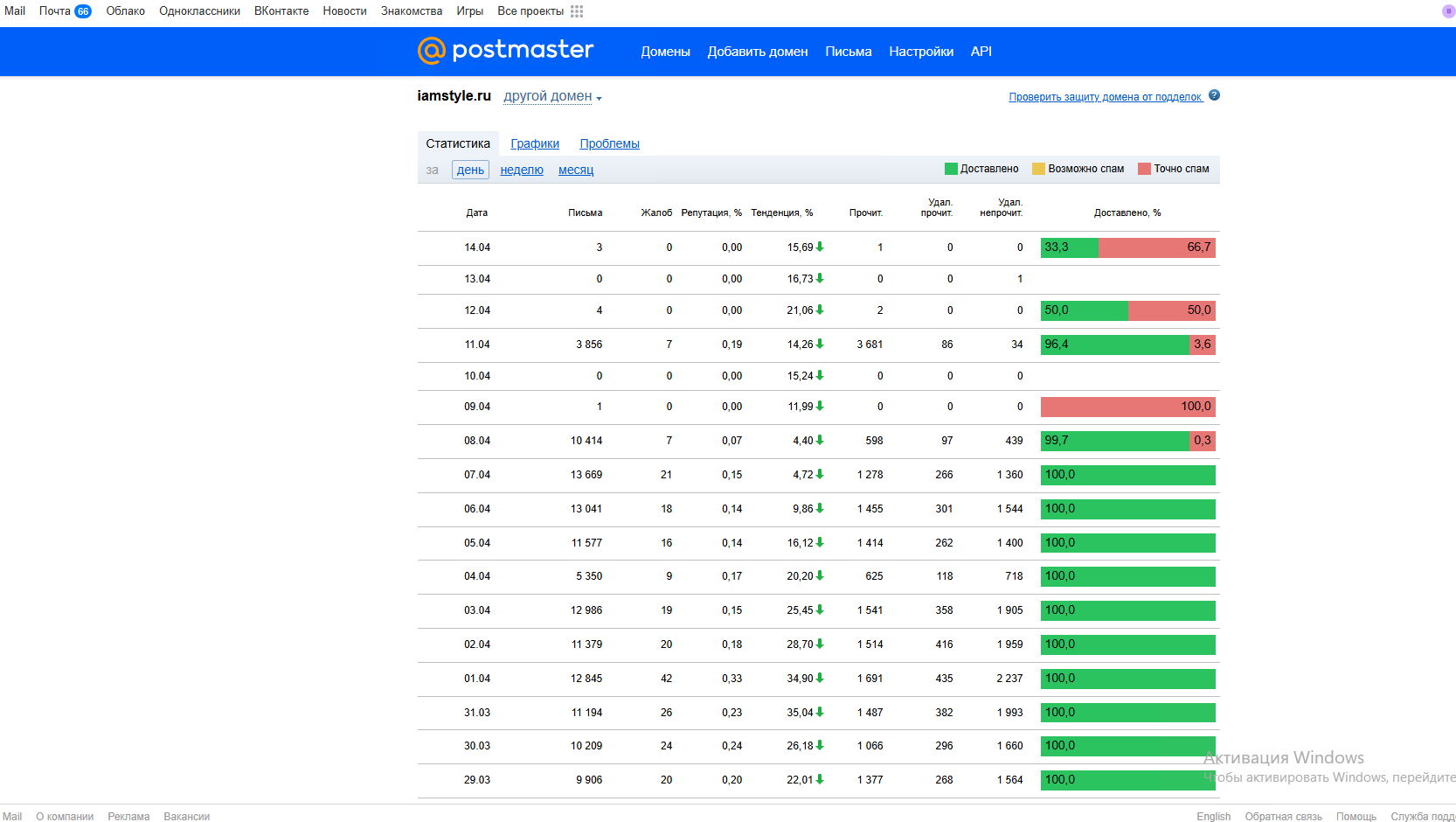Open the Графики tab
The width and height of the screenshot is (1456, 822).
click(535, 143)
